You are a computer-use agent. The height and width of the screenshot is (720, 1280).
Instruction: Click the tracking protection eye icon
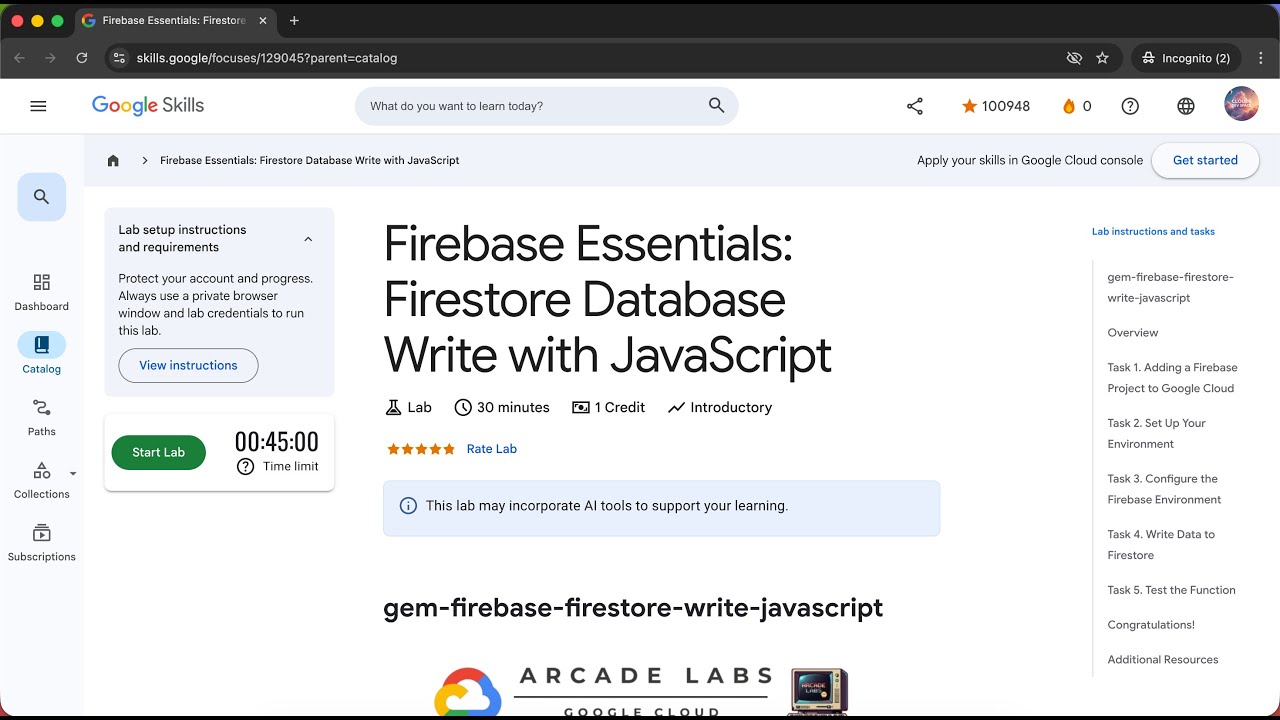tap(1074, 58)
